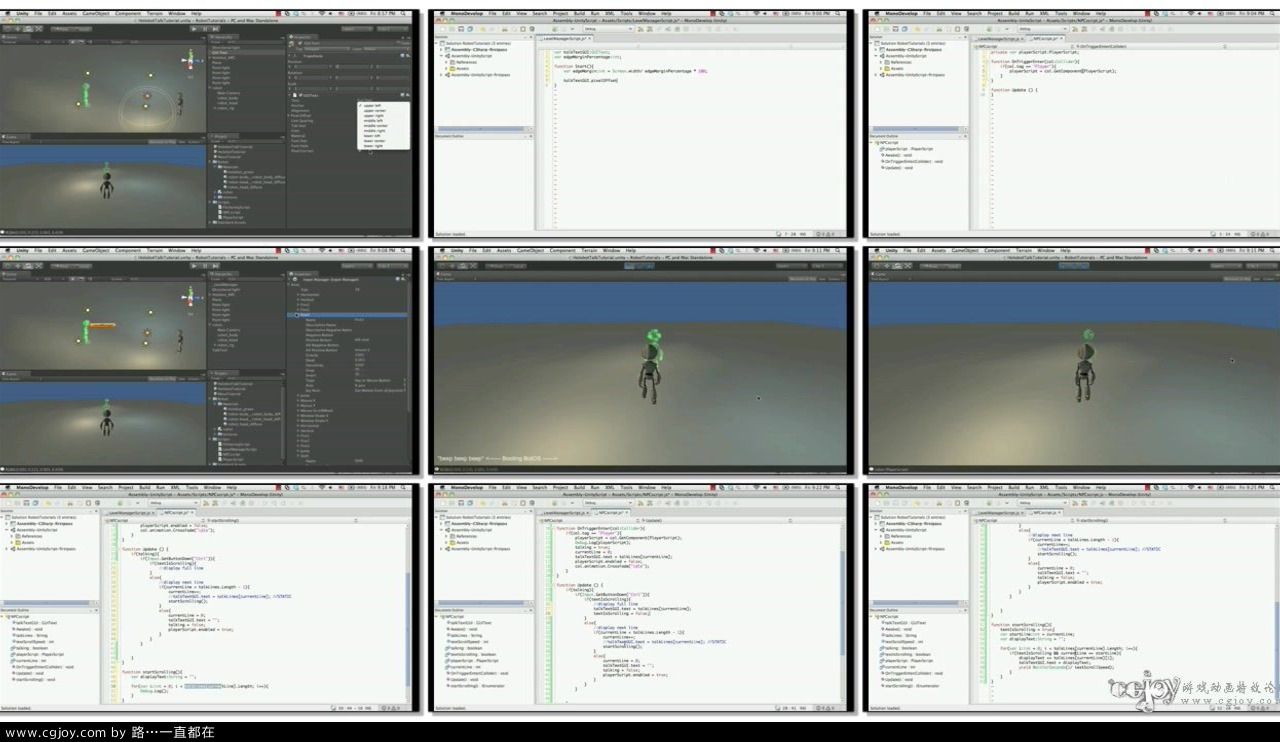Screen dimensions: 1280x742
Task: Open the startScrolling() member dropdown in the bottom-left editor
Action: [x=279, y=520]
